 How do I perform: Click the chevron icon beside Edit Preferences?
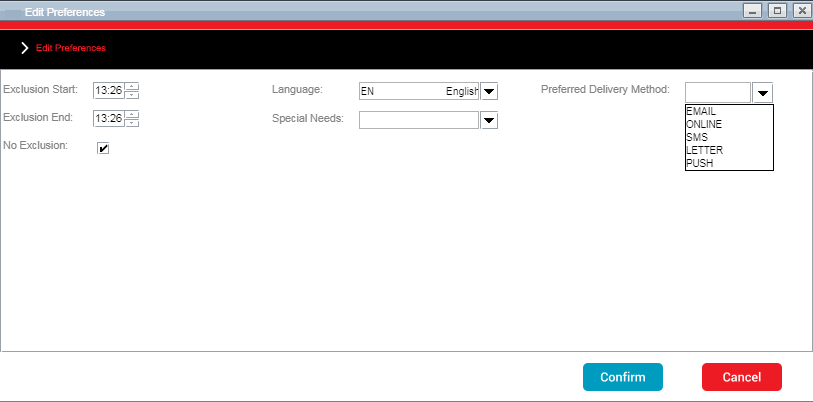click(x=24, y=48)
